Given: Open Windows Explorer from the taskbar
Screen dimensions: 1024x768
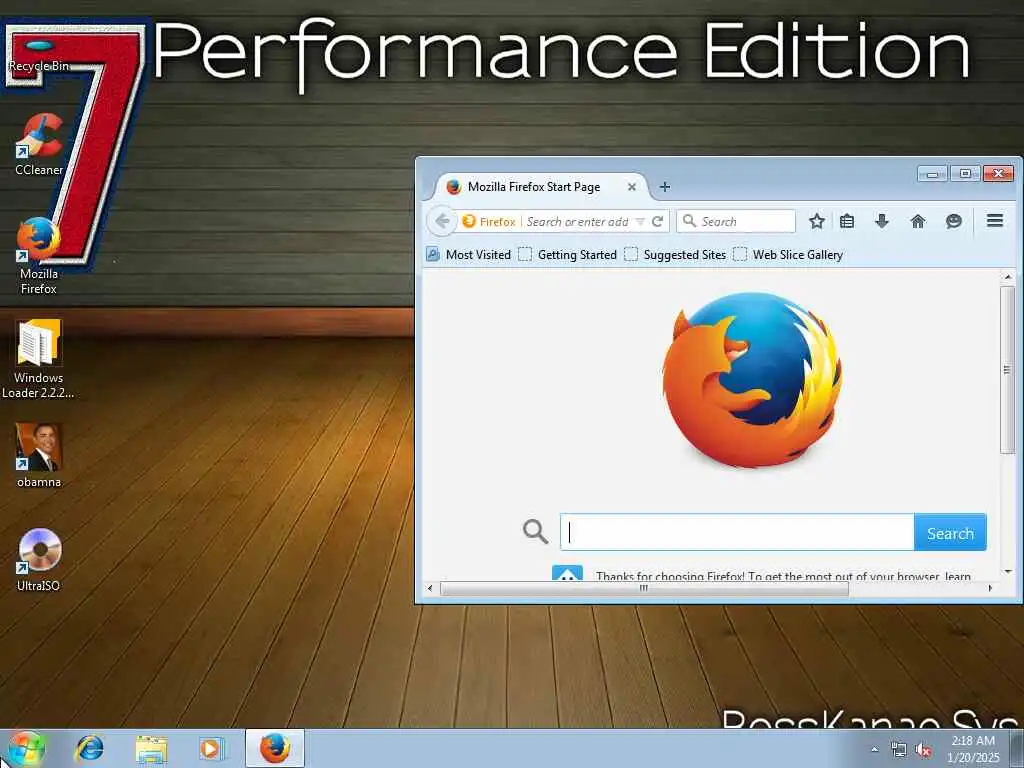Looking at the screenshot, I should (152, 748).
